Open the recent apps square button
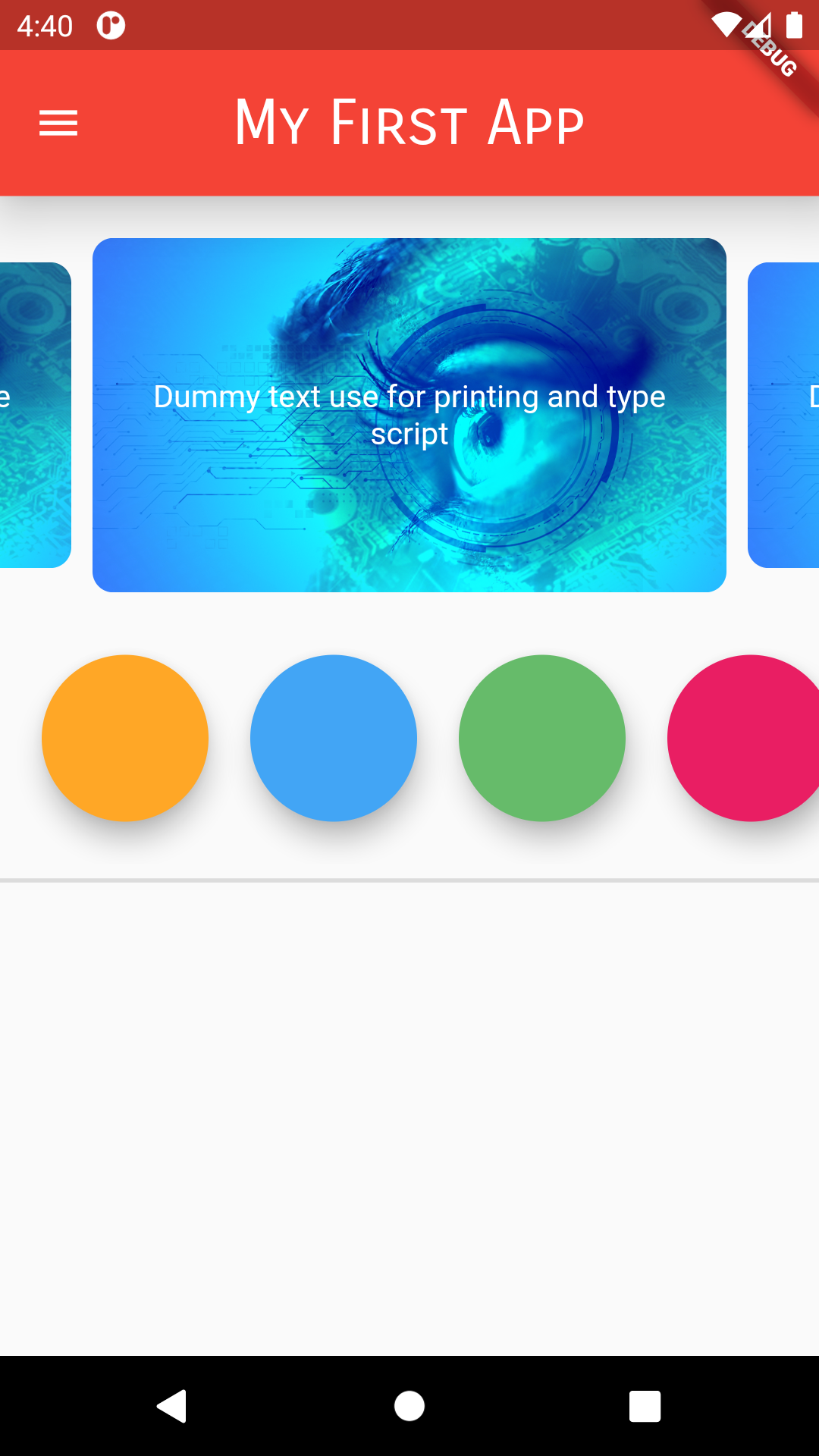The image size is (819, 1456). pyautogui.click(x=645, y=1406)
